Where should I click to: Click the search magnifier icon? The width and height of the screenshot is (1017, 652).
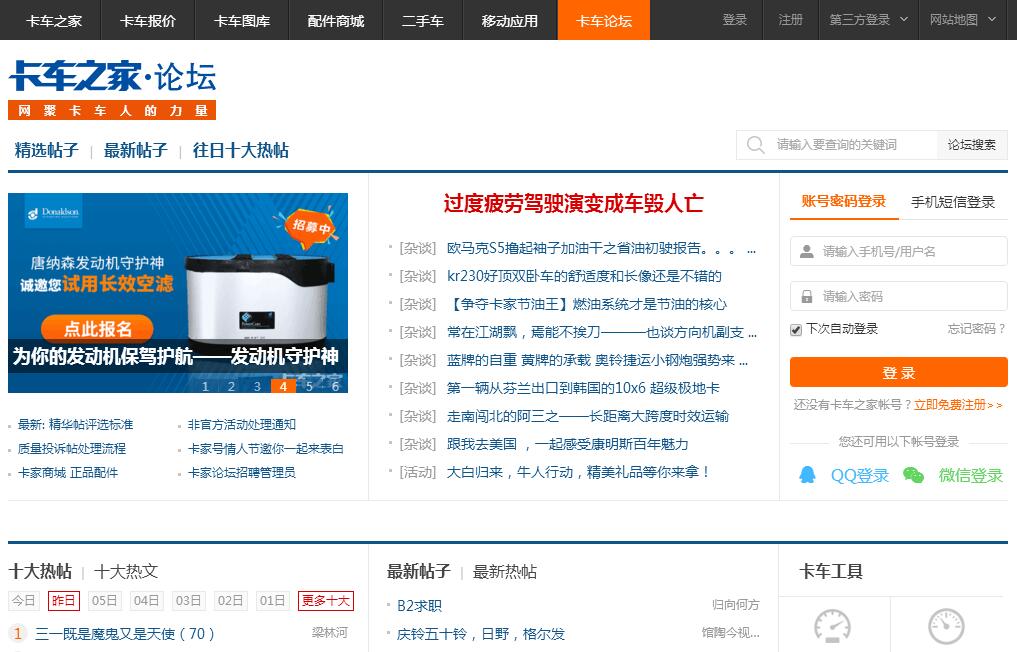point(755,145)
